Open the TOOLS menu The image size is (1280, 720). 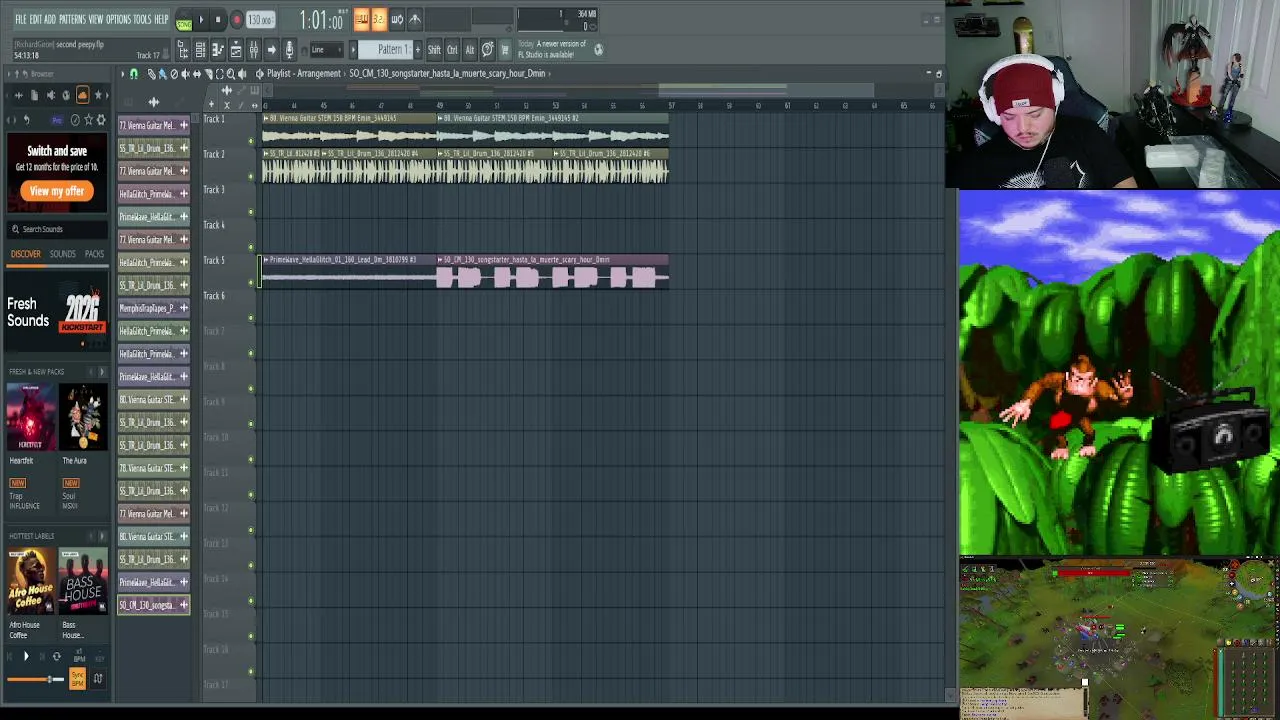[x=142, y=19]
